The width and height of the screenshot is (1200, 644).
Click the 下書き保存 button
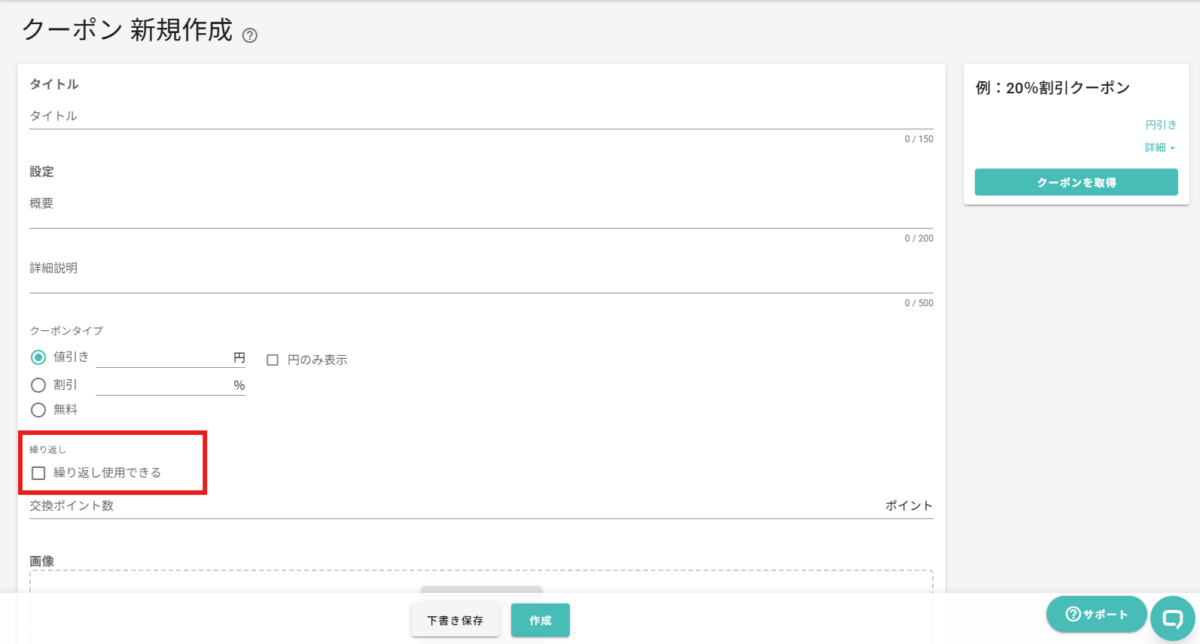click(455, 620)
